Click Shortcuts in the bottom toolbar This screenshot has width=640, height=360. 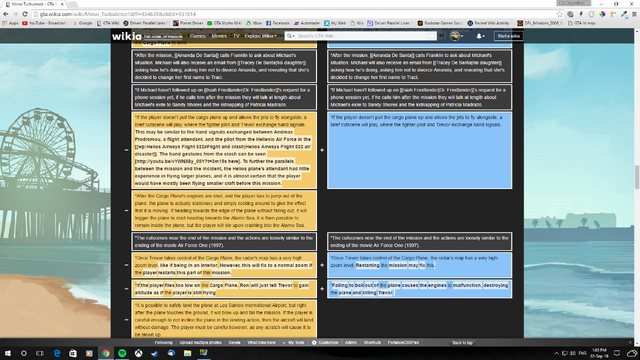point(372,343)
